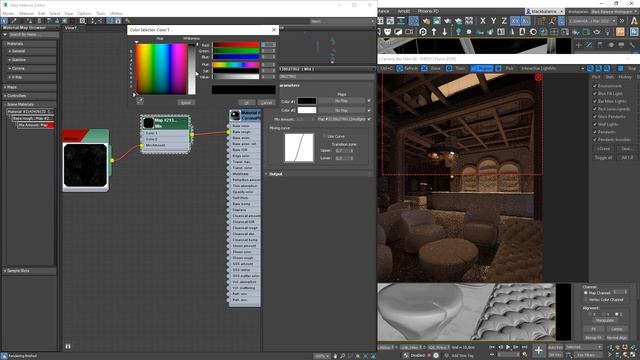Expand the Controllers category in browser
This screenshot has height=360, width=640.
(29, 96)
